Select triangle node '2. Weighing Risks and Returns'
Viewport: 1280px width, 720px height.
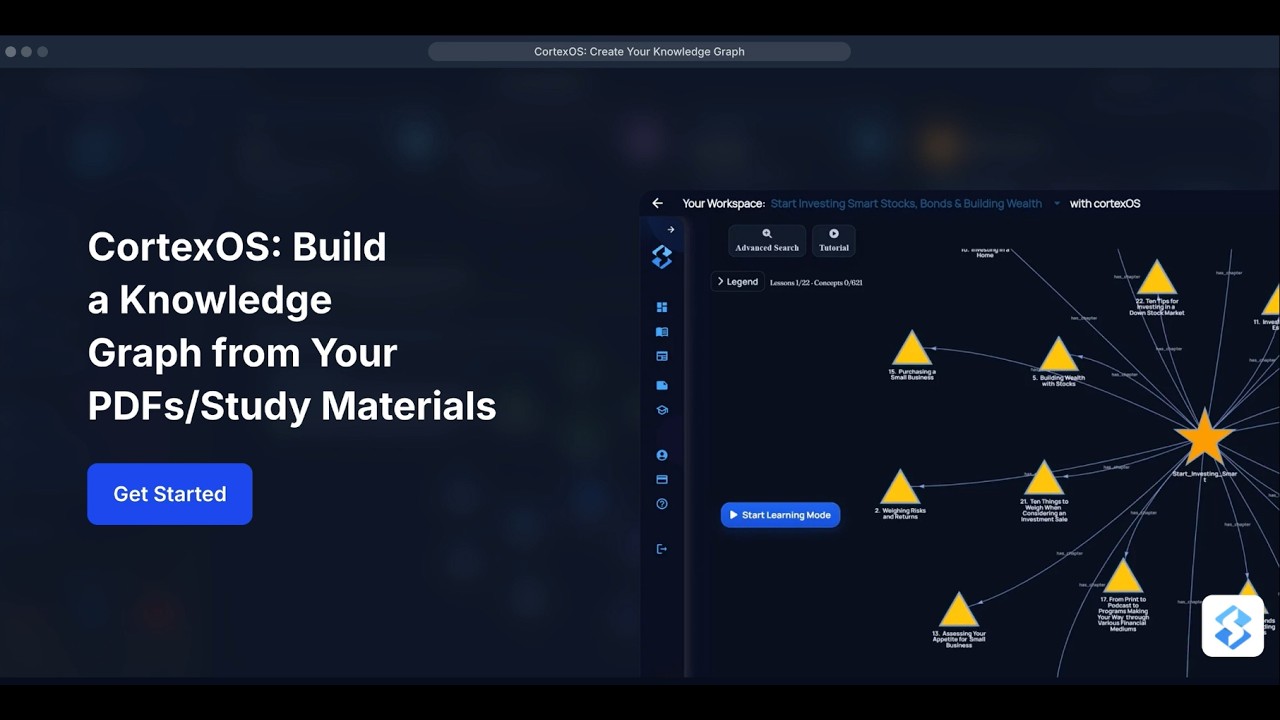(899, 487)
